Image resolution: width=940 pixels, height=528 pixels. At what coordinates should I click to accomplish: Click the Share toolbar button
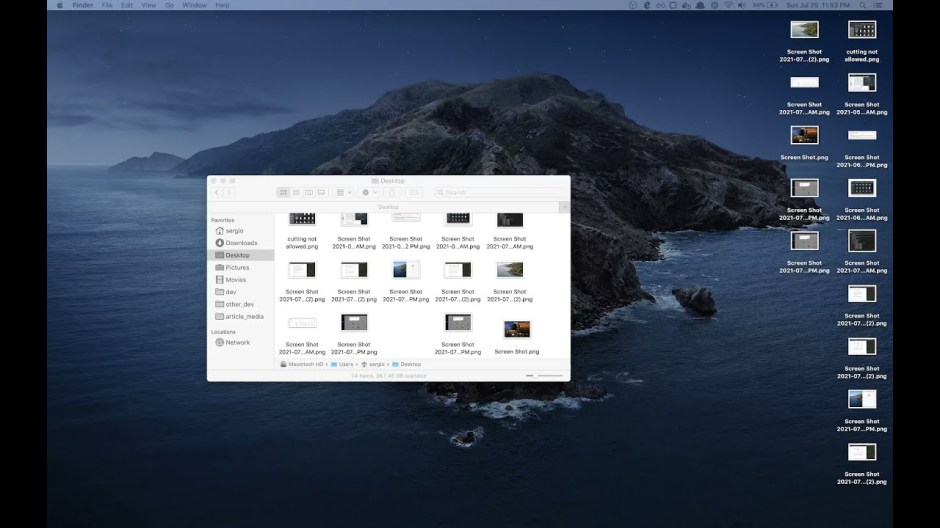392,192
